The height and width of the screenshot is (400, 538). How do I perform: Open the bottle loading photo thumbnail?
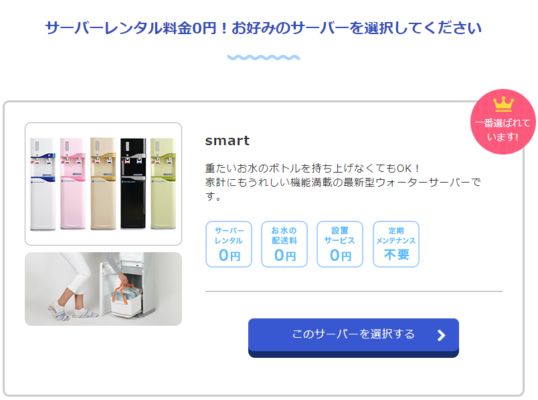coord(103,289)
